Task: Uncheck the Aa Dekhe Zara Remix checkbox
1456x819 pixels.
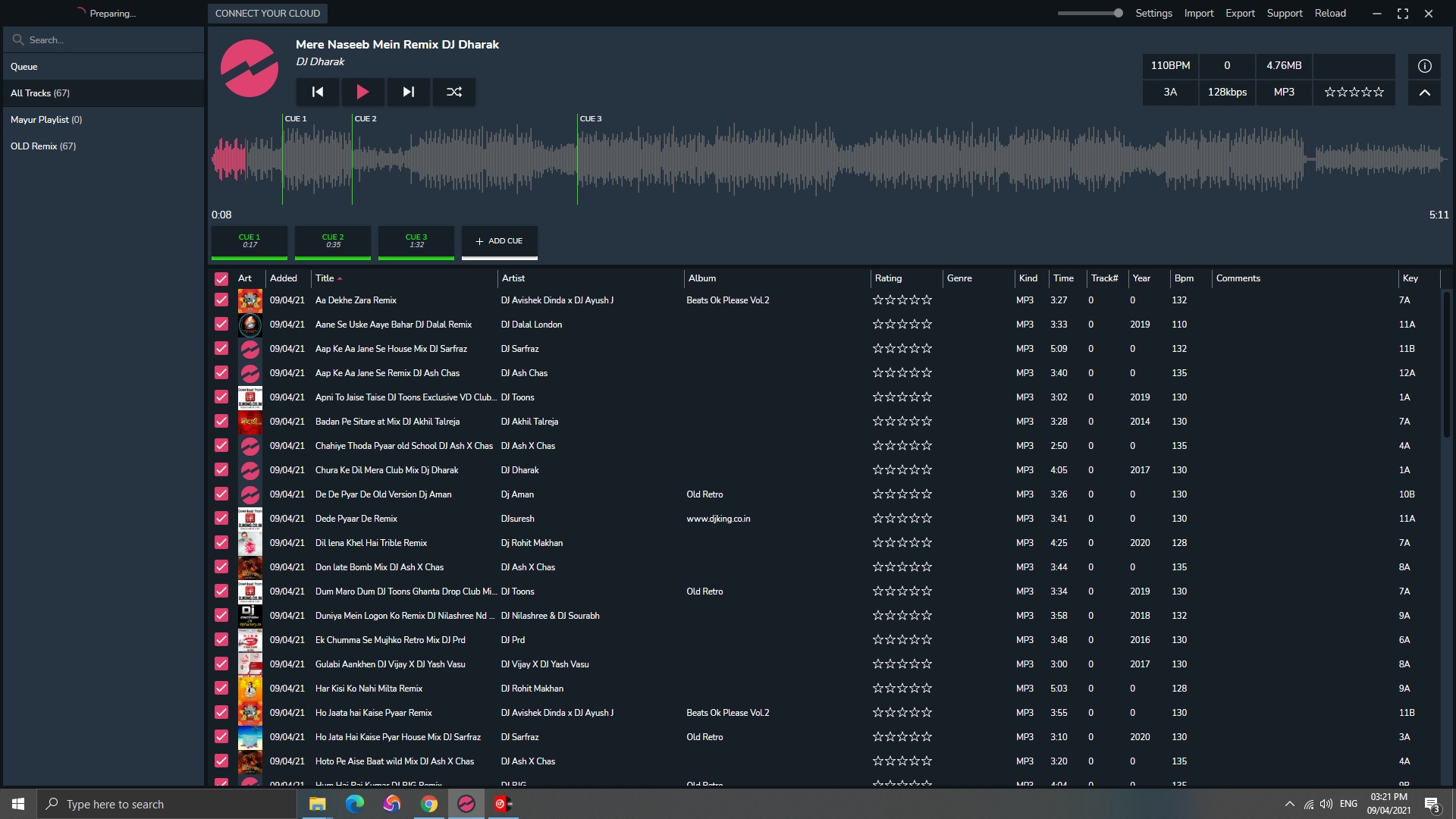Action: (221, 300)
